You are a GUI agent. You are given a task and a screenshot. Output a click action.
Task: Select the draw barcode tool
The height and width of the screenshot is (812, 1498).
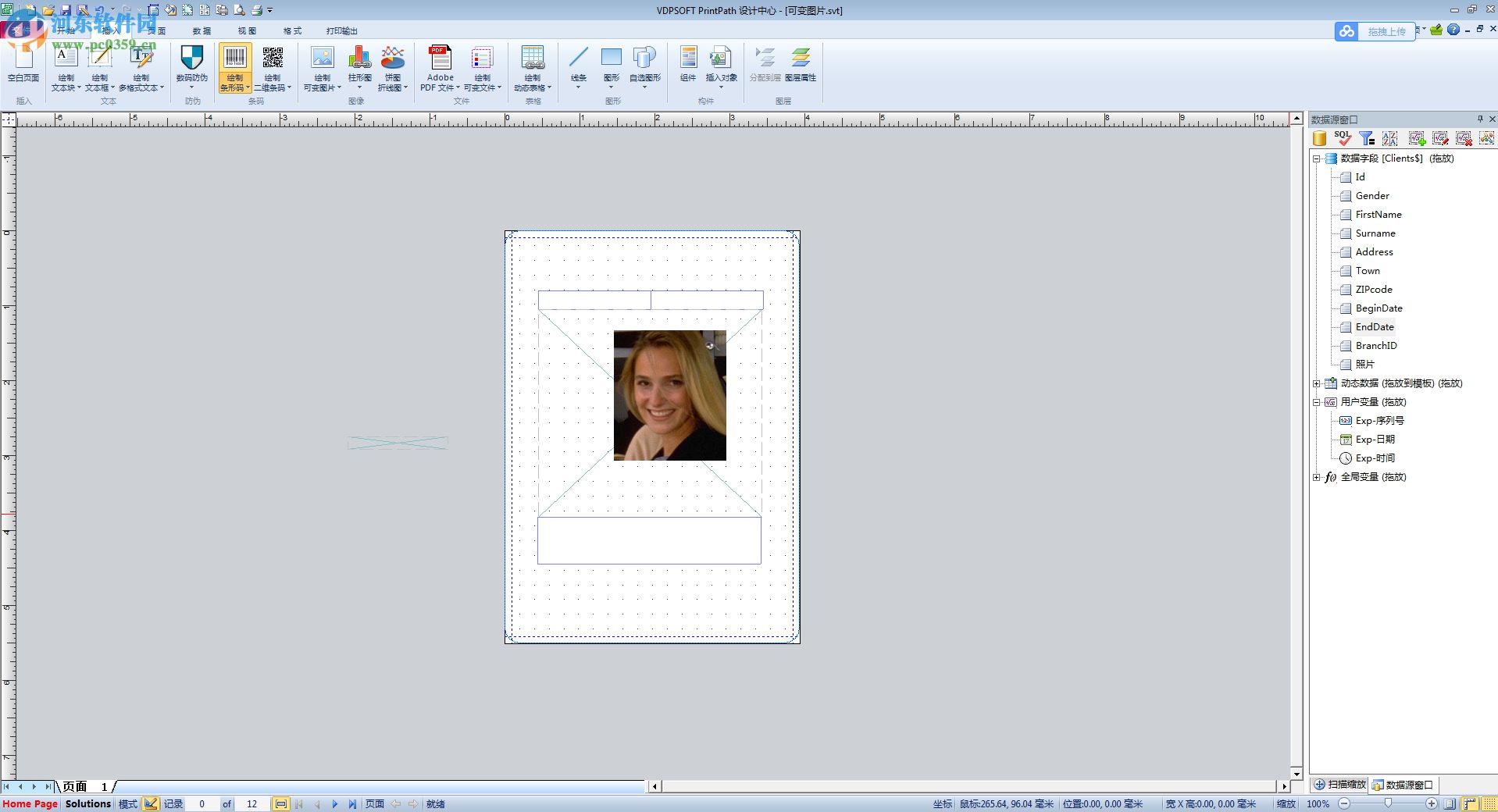click(235, 59)
